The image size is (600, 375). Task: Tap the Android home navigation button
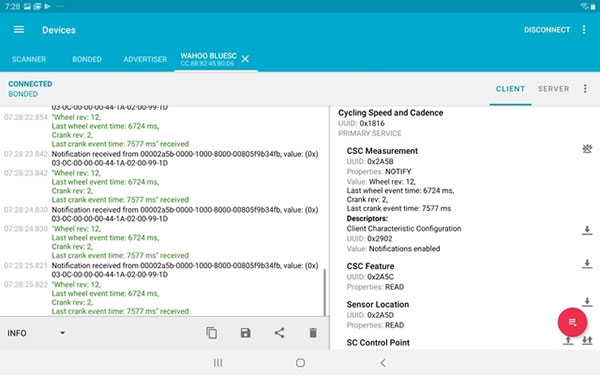(x=300, y=362)
